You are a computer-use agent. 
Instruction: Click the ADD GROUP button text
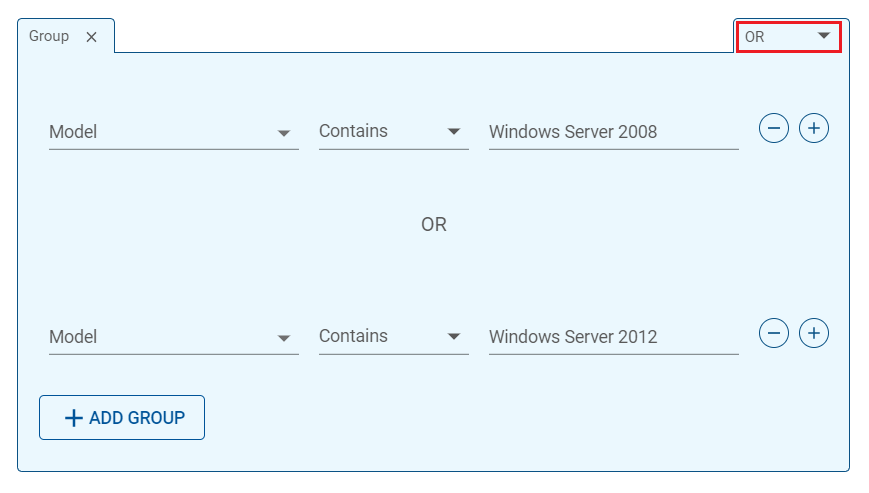point(137,418)
